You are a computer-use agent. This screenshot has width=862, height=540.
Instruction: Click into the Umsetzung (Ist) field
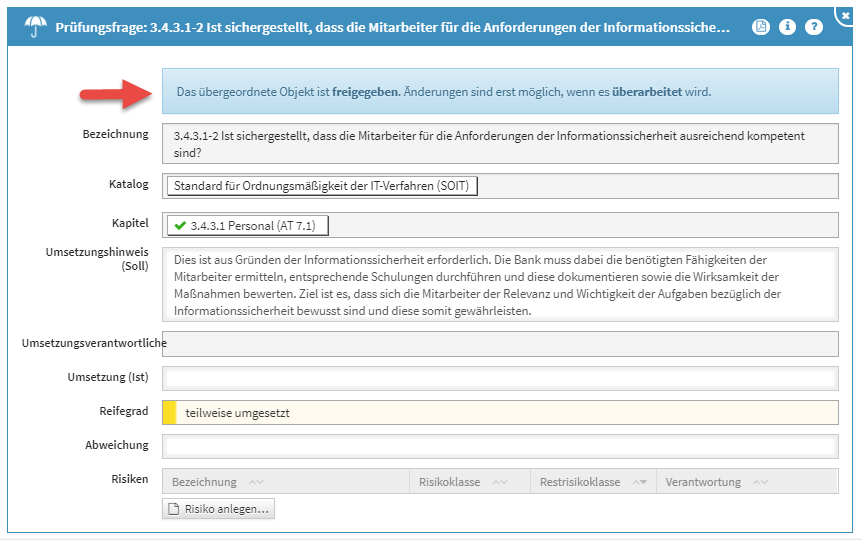(x=500, y=379)
